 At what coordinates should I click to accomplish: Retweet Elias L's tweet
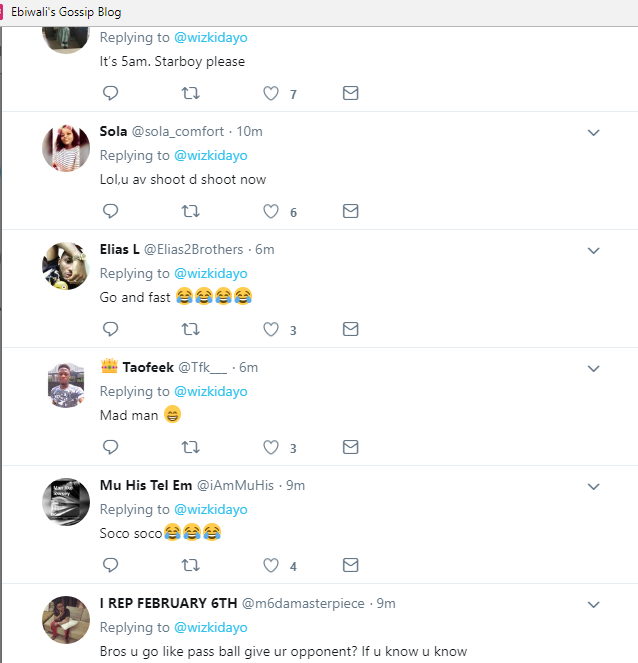[x=190, y=329]
